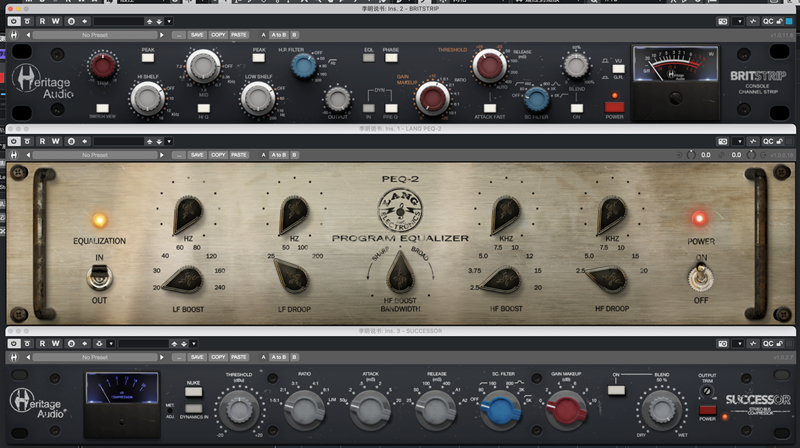The width and height of the screenshot is (800, 448).
Task: Click SUCCESSOR RATIO knob
Action: click(x=305, y=410)
